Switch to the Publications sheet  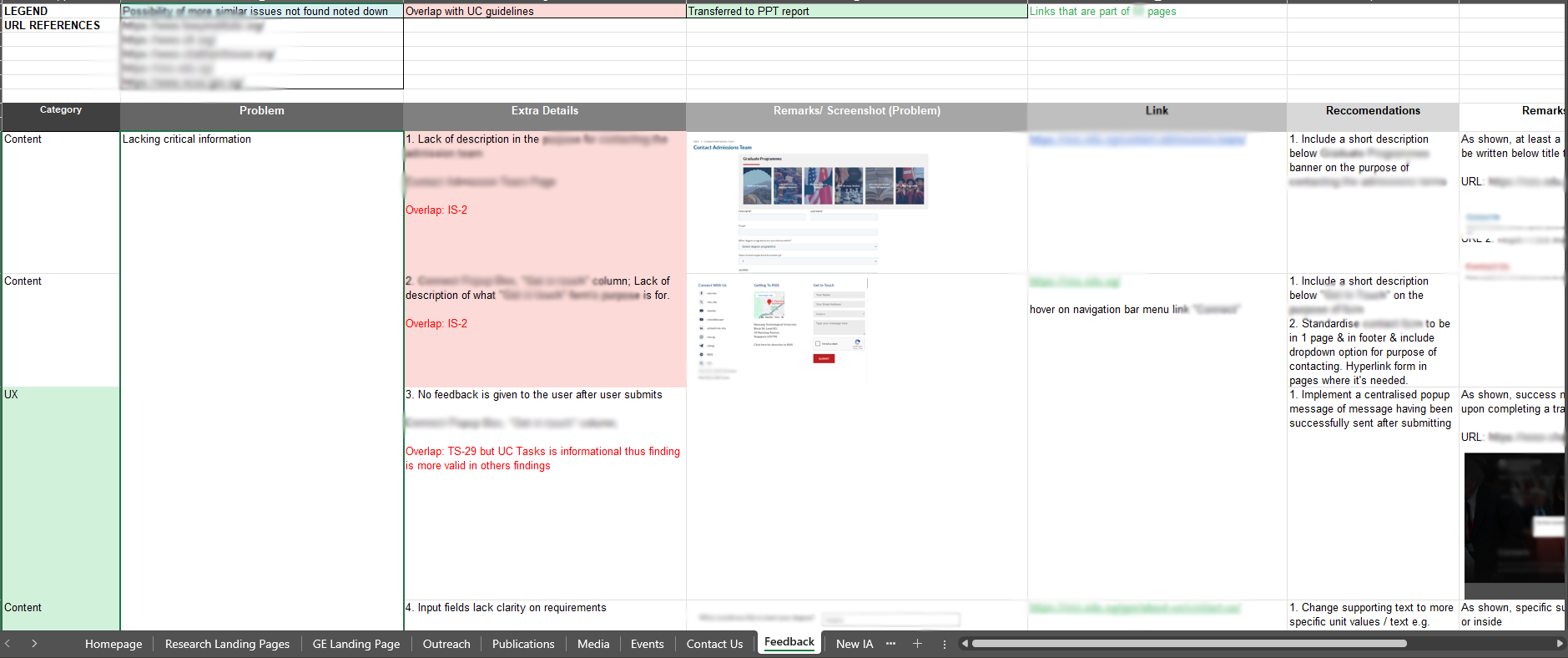click(523, 644)
